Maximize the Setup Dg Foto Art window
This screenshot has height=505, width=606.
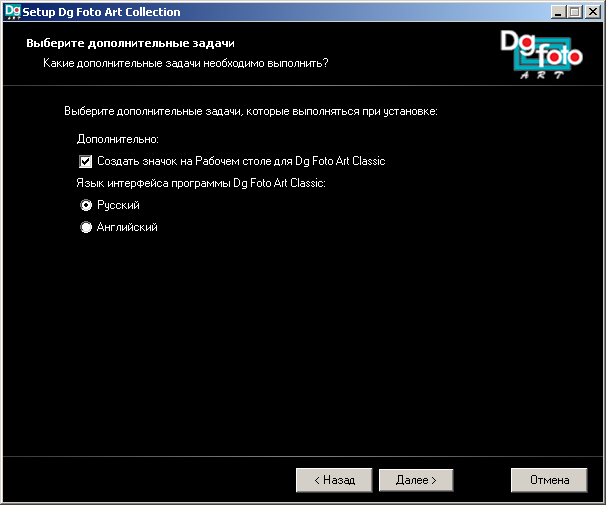tap(574, 12)
